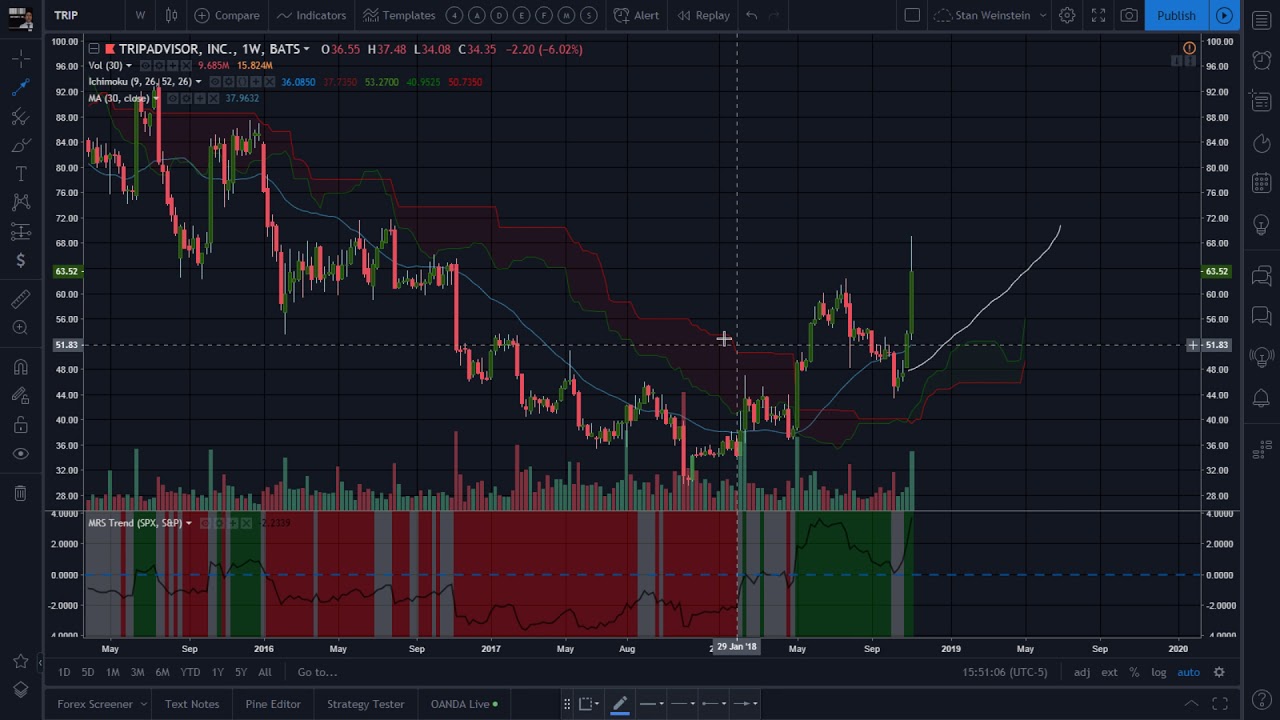Open the calendar icon in right sidebar
1280x720 pixels.
point(1261,183)
